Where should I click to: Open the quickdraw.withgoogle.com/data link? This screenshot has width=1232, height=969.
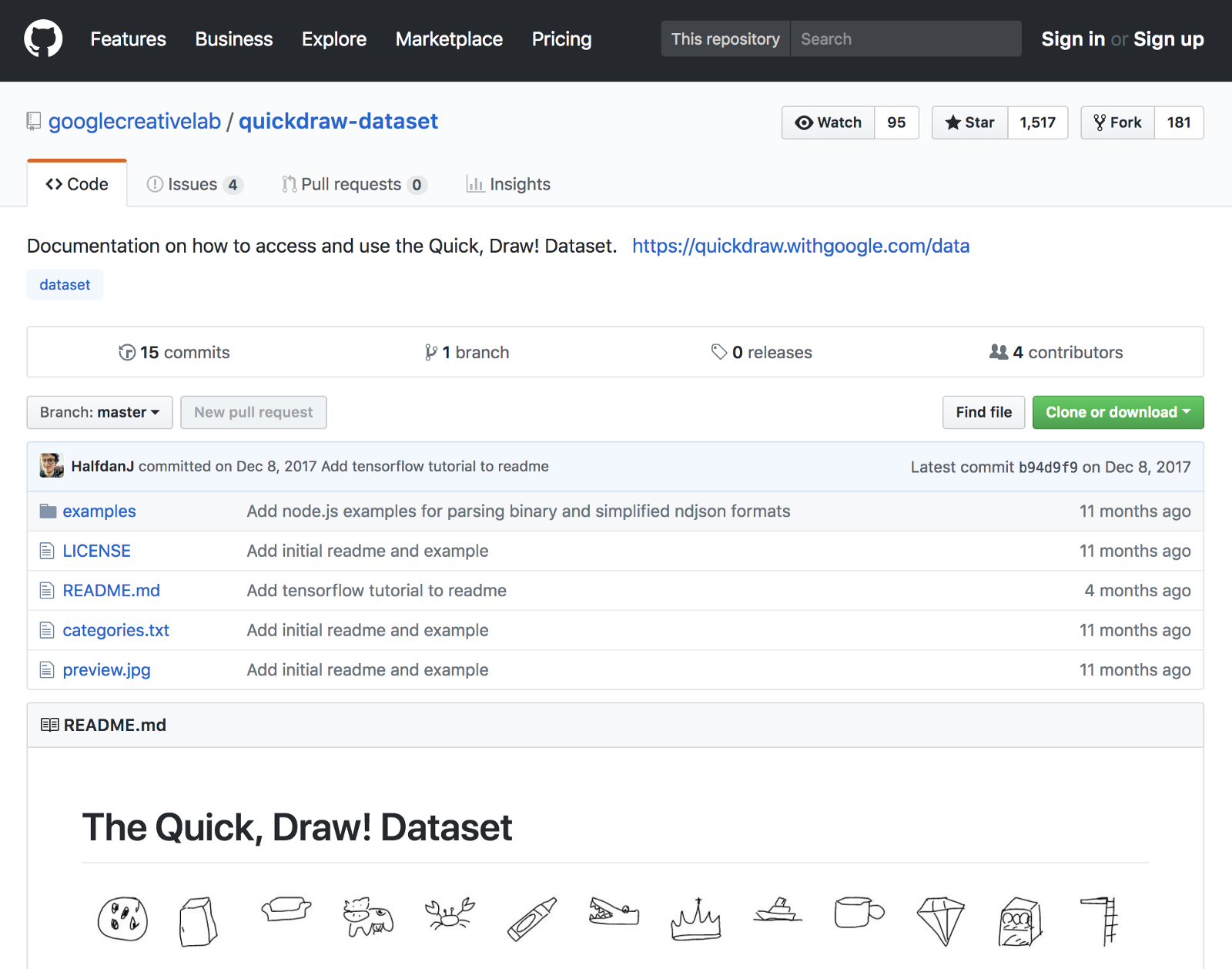801,246
